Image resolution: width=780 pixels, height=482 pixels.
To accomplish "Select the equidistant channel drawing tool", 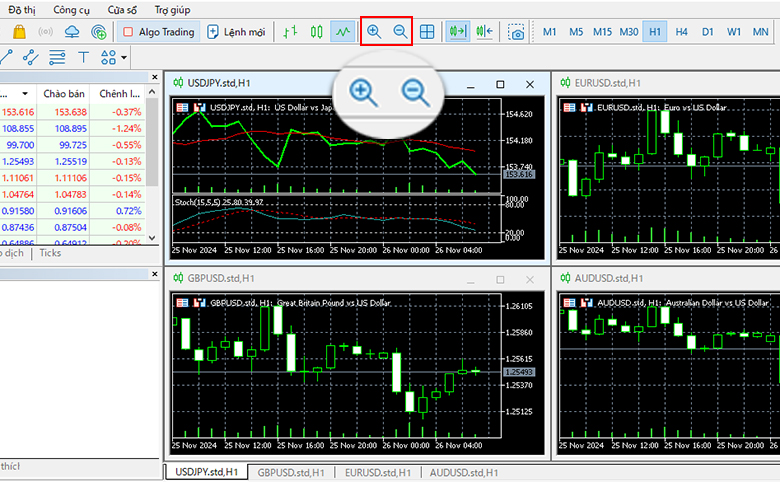I will tap(31, 58).
